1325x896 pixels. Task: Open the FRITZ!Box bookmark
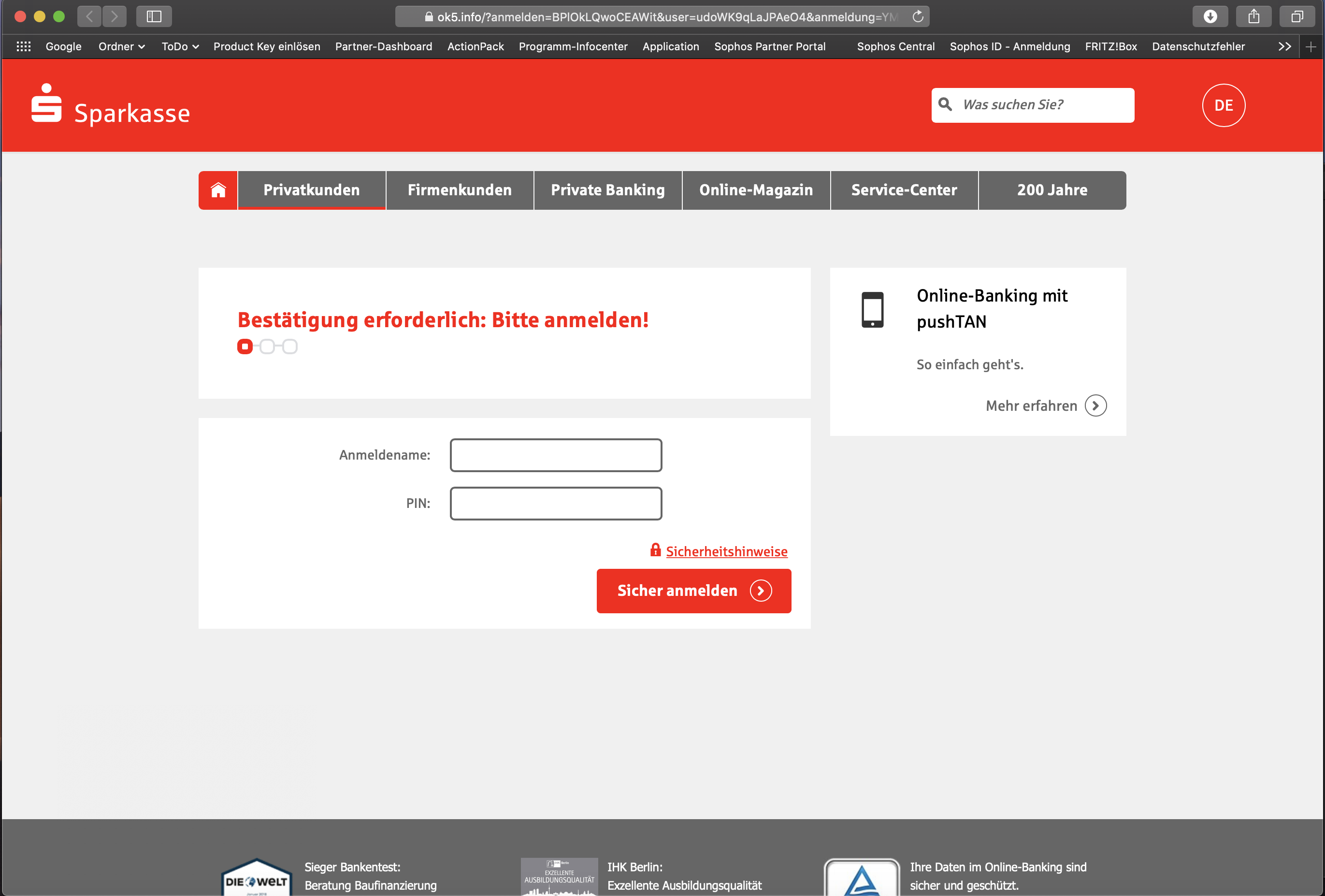1110,46
